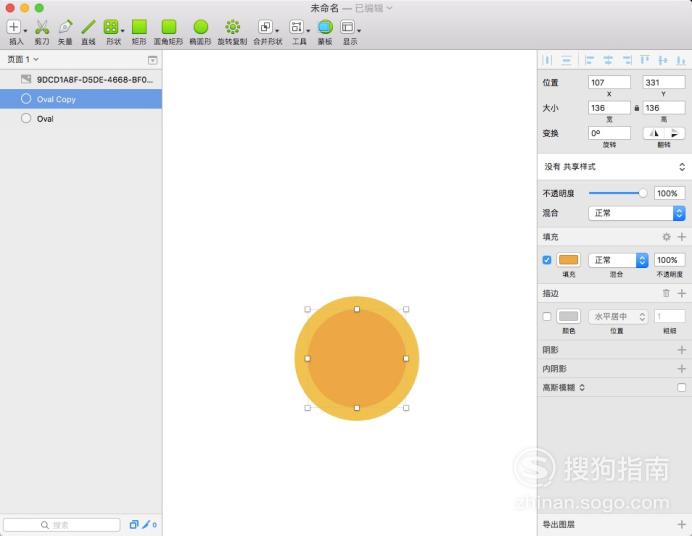Click distribute horizontally alignment icon
Screen dimensions: 692x536
click(547, 60)
